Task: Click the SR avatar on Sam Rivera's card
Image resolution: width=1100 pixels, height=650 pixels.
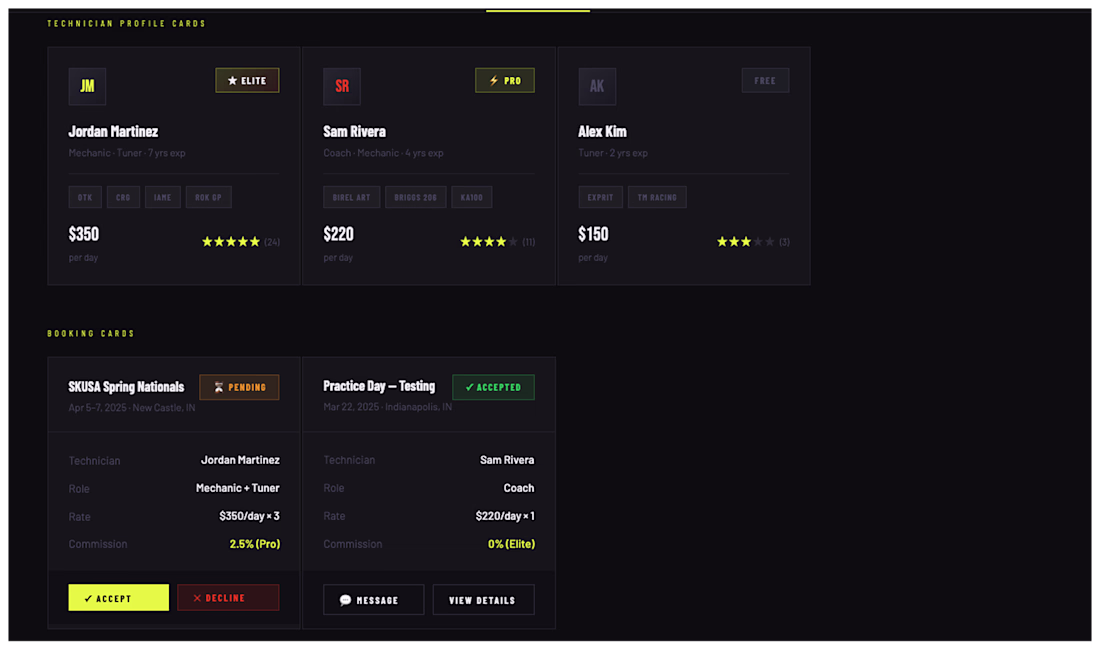Action: (x=342, y=86)
